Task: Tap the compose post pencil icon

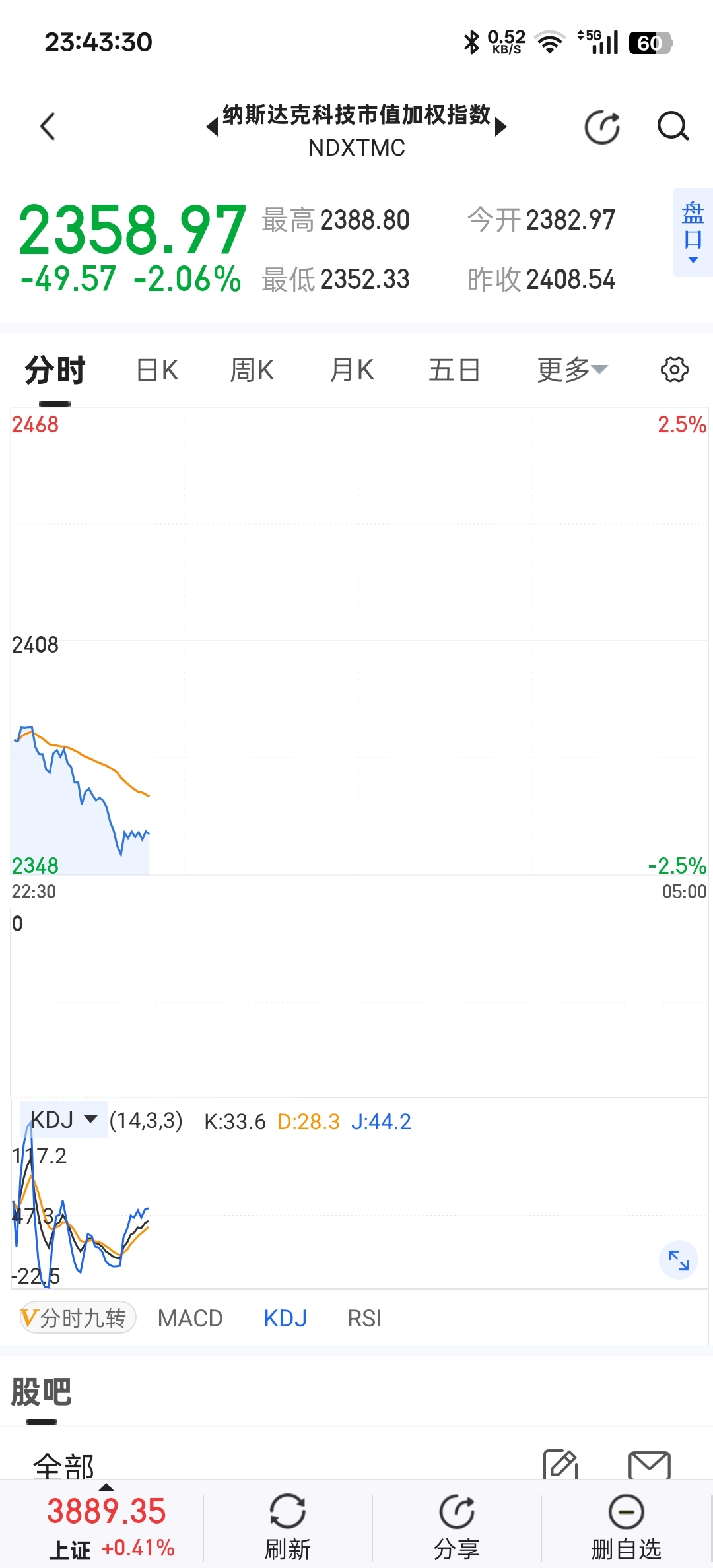Action: (560, 1464)
